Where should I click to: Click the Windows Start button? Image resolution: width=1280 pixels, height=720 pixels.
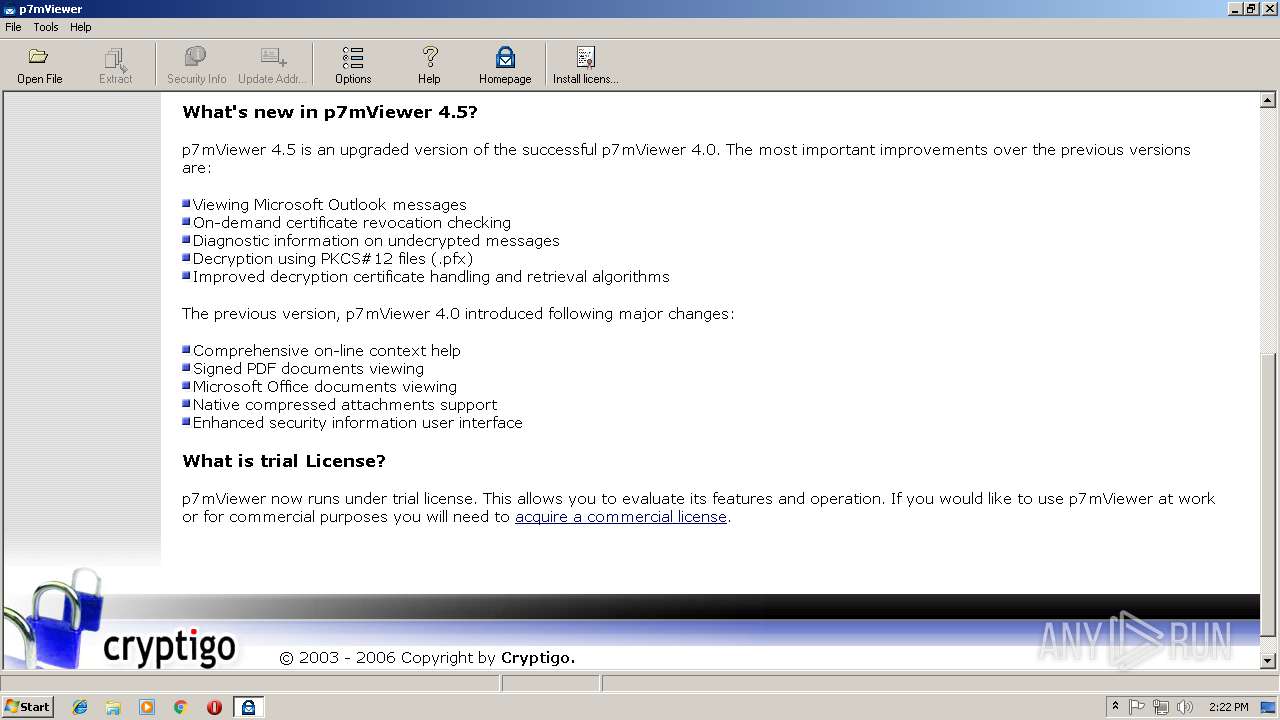click(28, 707)
